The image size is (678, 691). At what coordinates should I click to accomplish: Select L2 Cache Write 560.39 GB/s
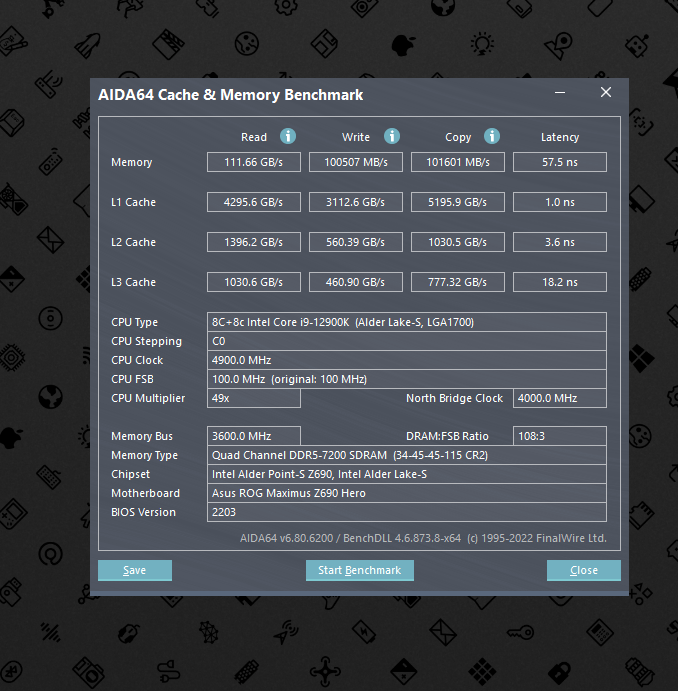356,242
